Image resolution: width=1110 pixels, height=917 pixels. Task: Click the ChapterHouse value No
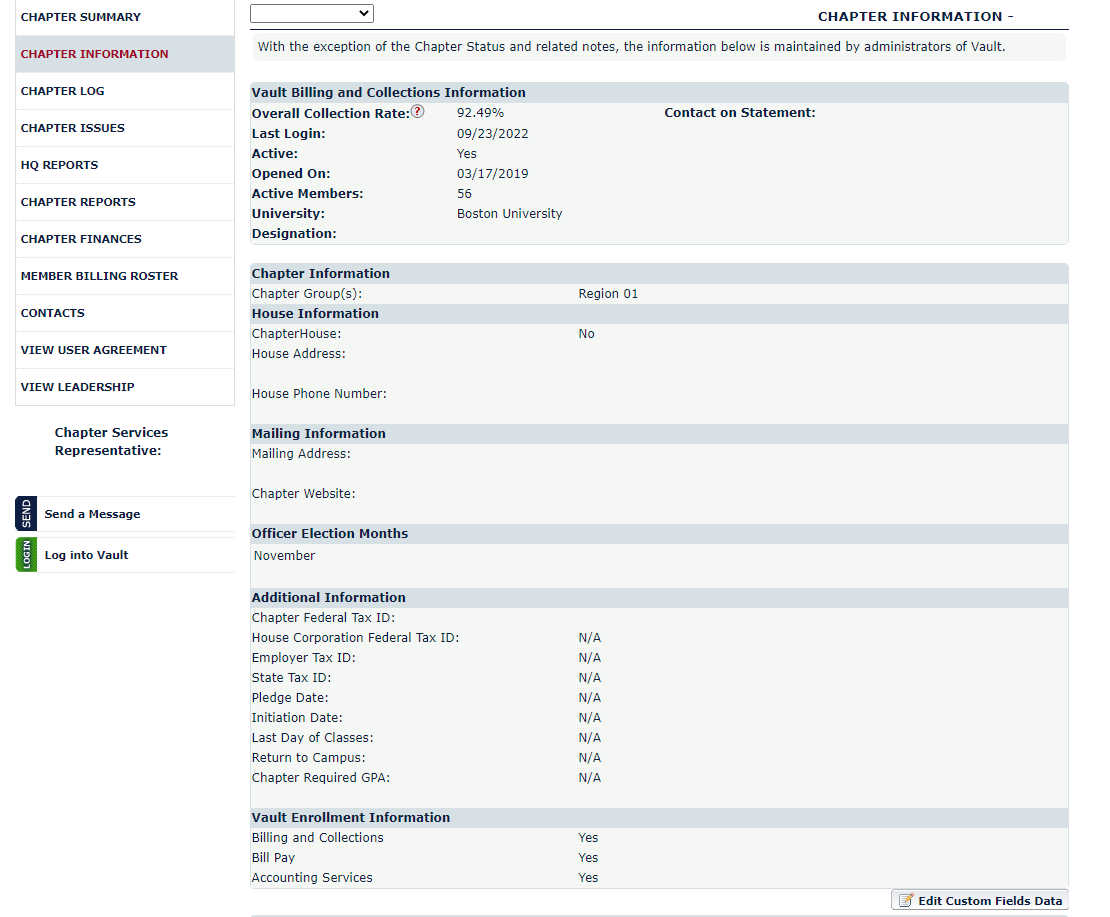(x=586, y=334)
